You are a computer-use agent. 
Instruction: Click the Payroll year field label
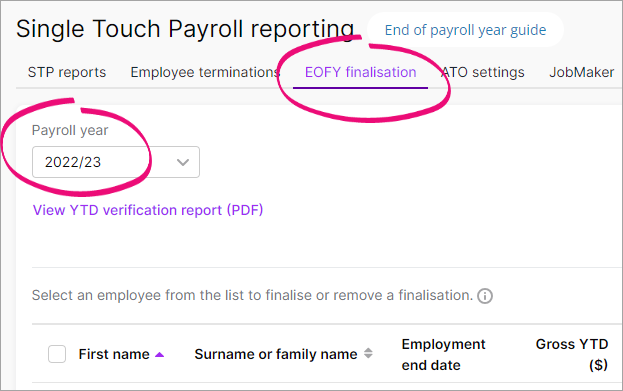pos(70,130)
